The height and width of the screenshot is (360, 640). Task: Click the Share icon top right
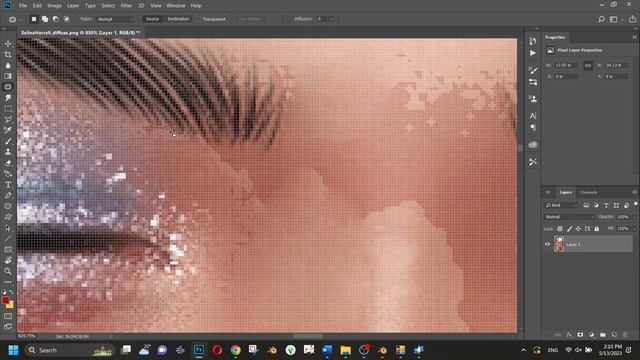[x=632, y=19]
